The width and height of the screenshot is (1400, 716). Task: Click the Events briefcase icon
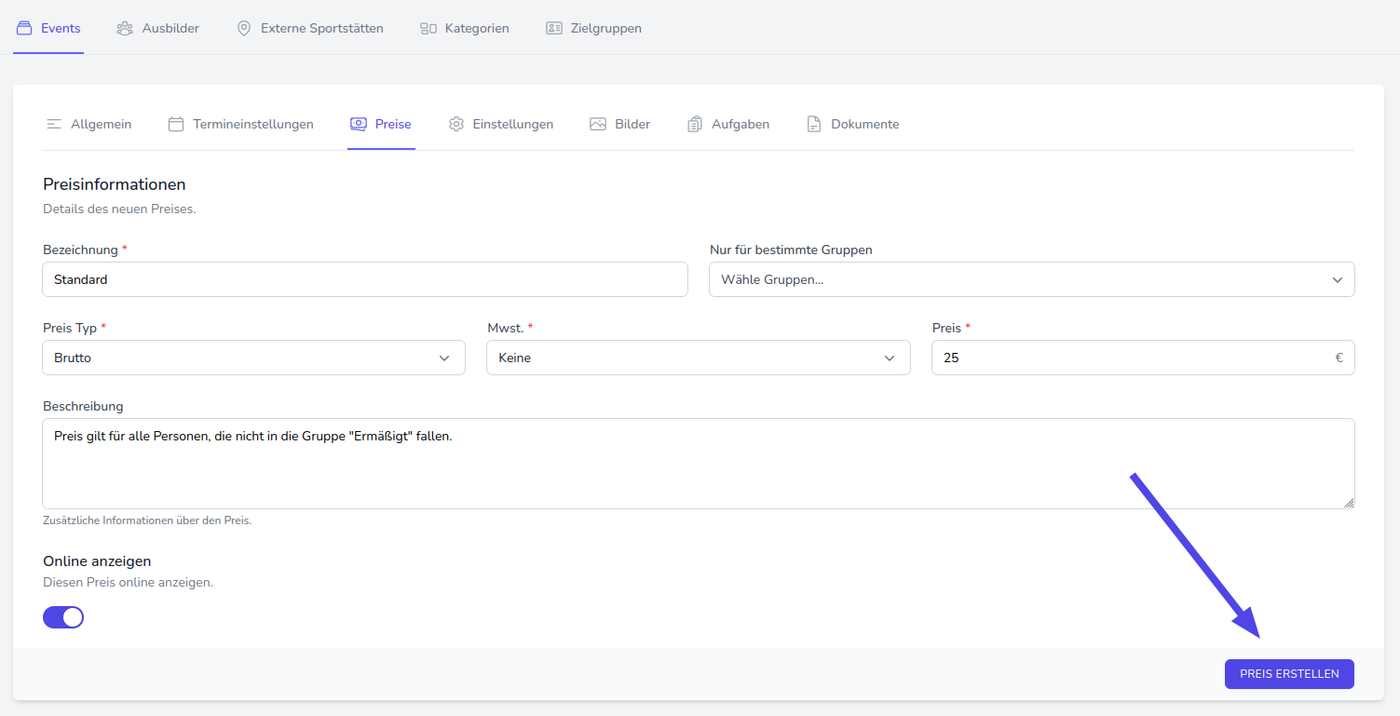click(x=24, y=28)
